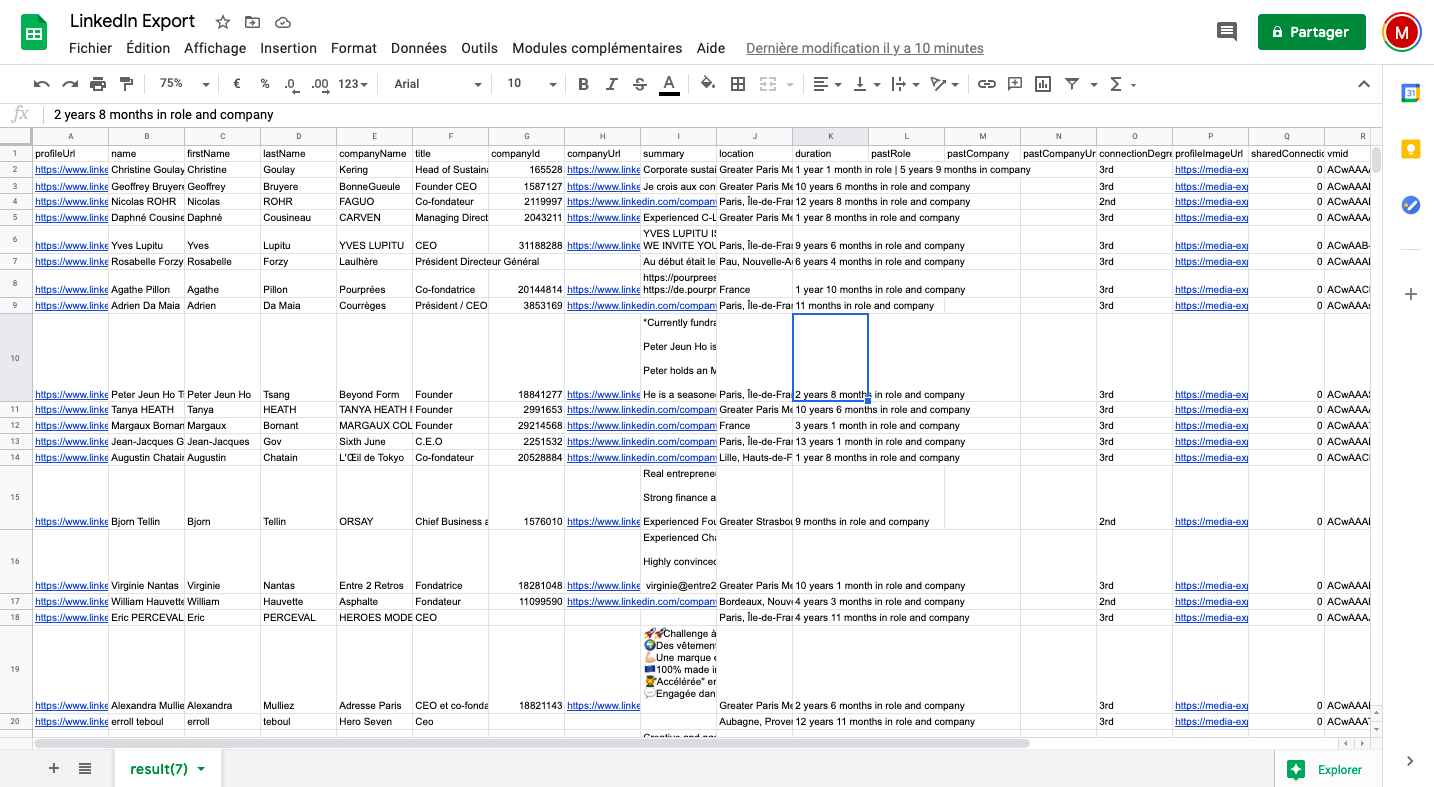Activate the paint format tool

coord(126,84)
